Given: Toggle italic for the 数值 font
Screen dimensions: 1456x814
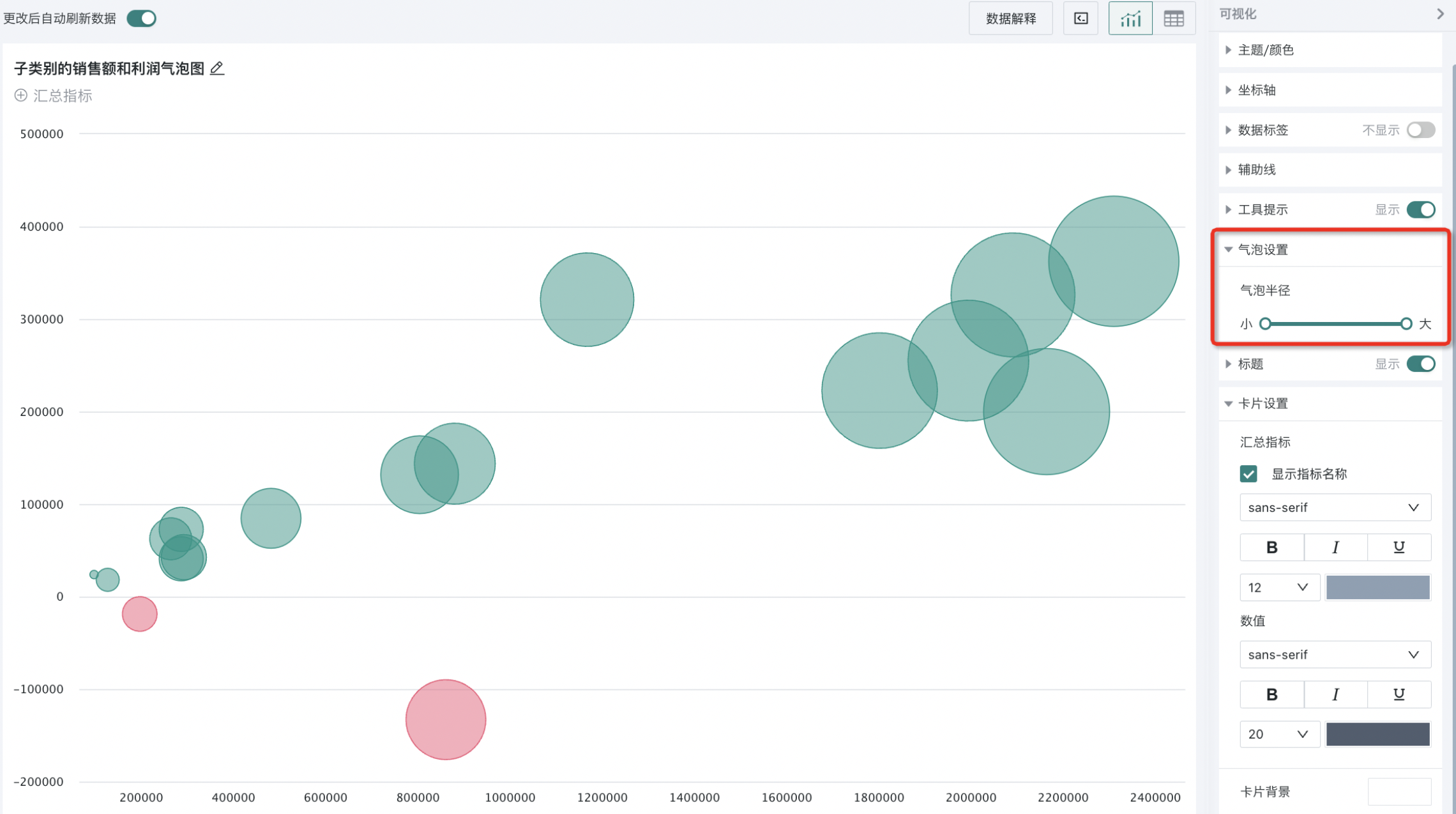Looking at the screenshot, I should coord(1335,695).
